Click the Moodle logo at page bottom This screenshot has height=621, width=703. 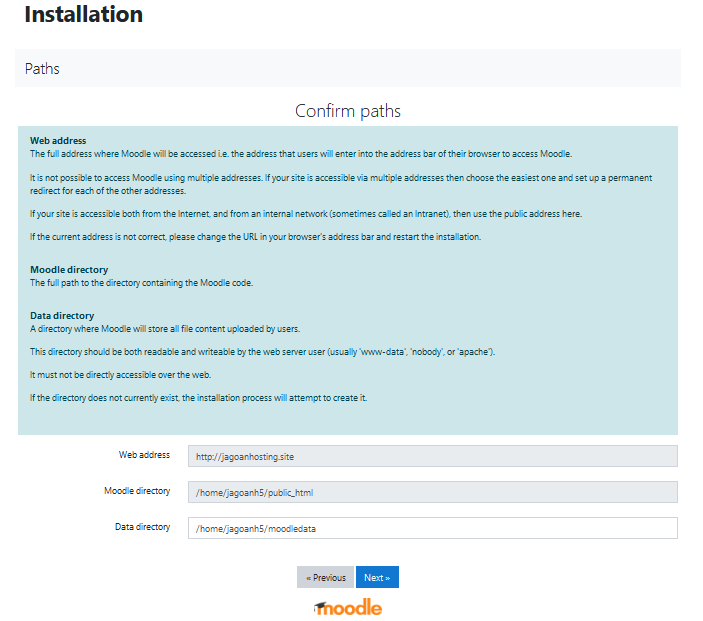click(348, 608)
